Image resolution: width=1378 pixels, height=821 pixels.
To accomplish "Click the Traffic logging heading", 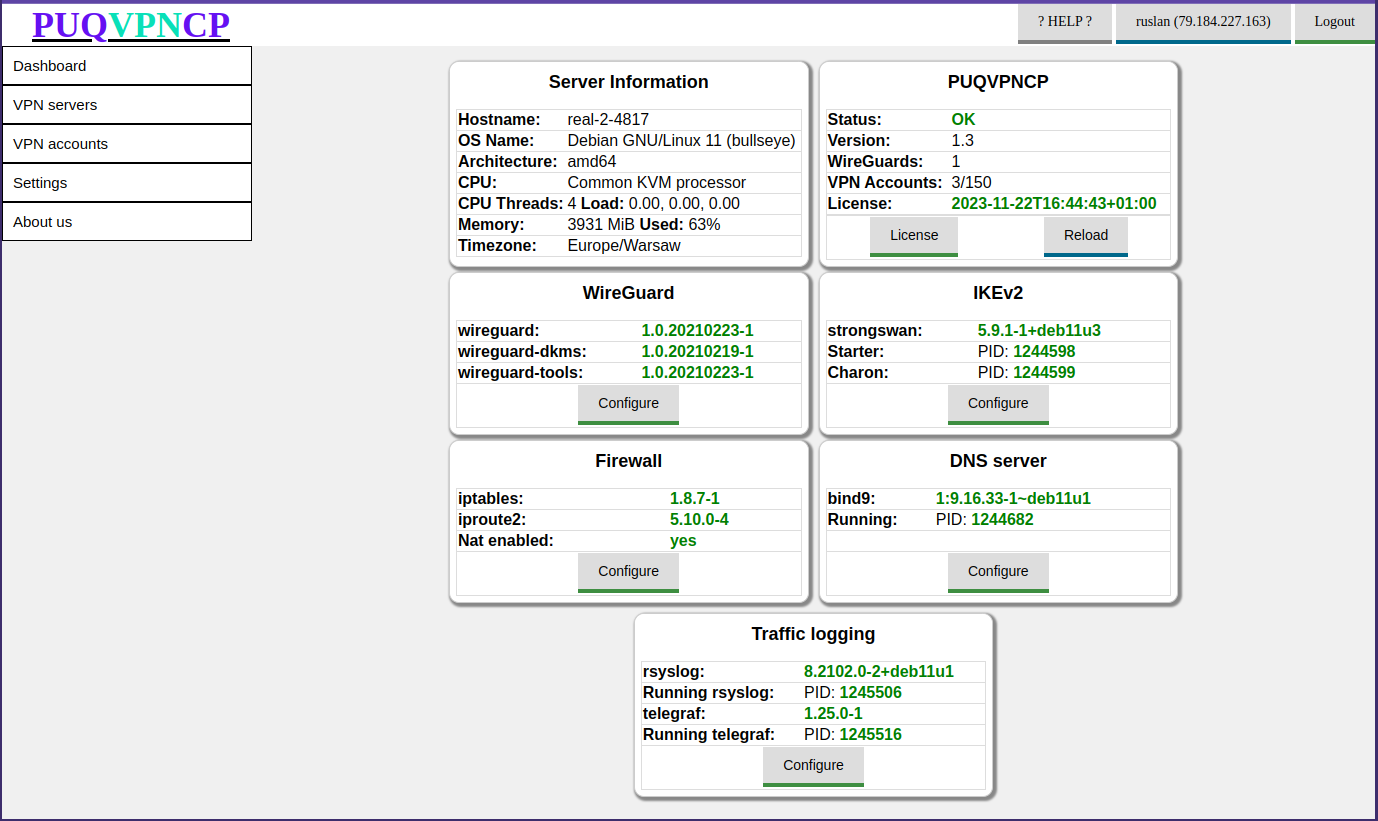I will tap(813, 634).
